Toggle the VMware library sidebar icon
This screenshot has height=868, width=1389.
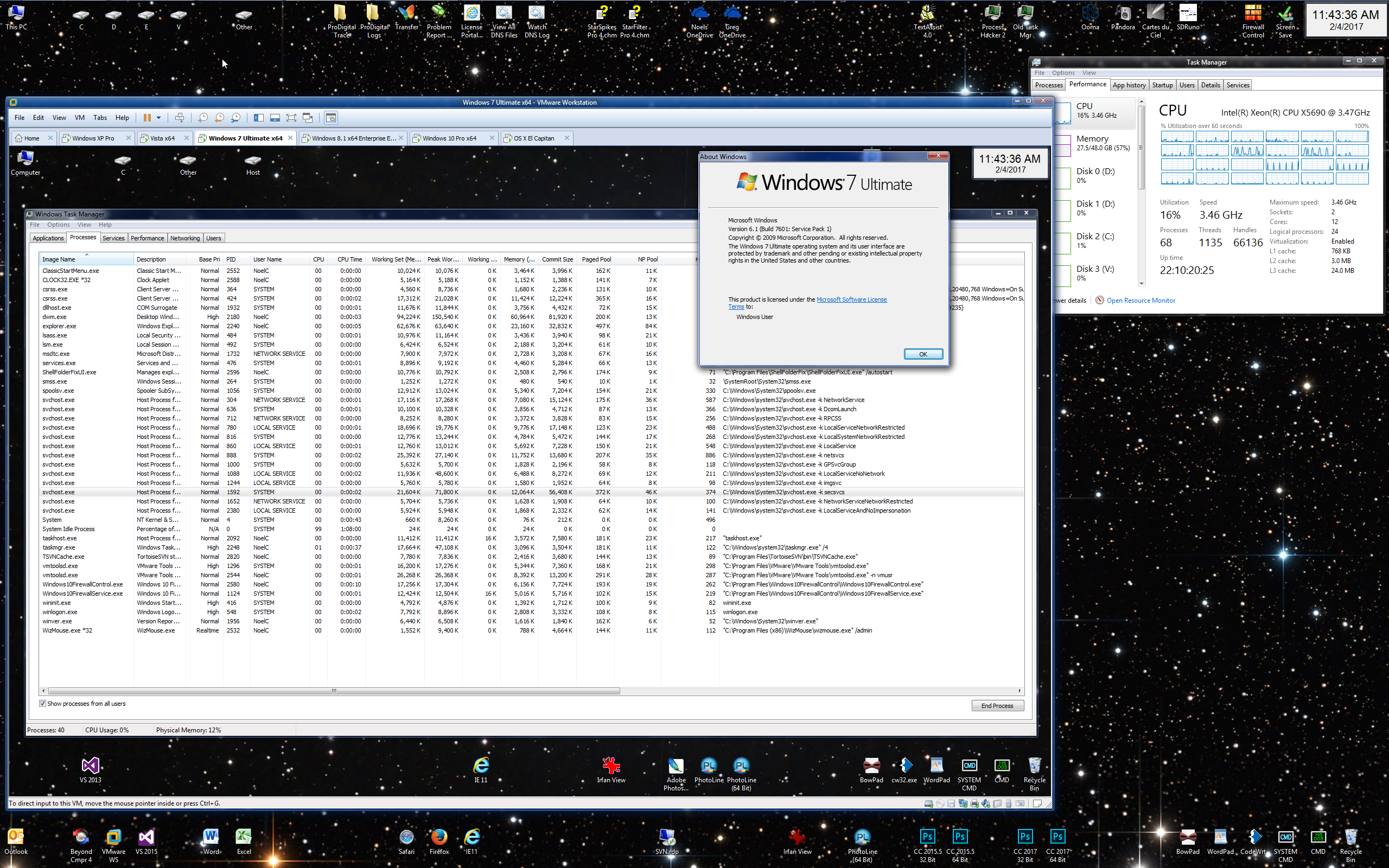coord(259,118)
